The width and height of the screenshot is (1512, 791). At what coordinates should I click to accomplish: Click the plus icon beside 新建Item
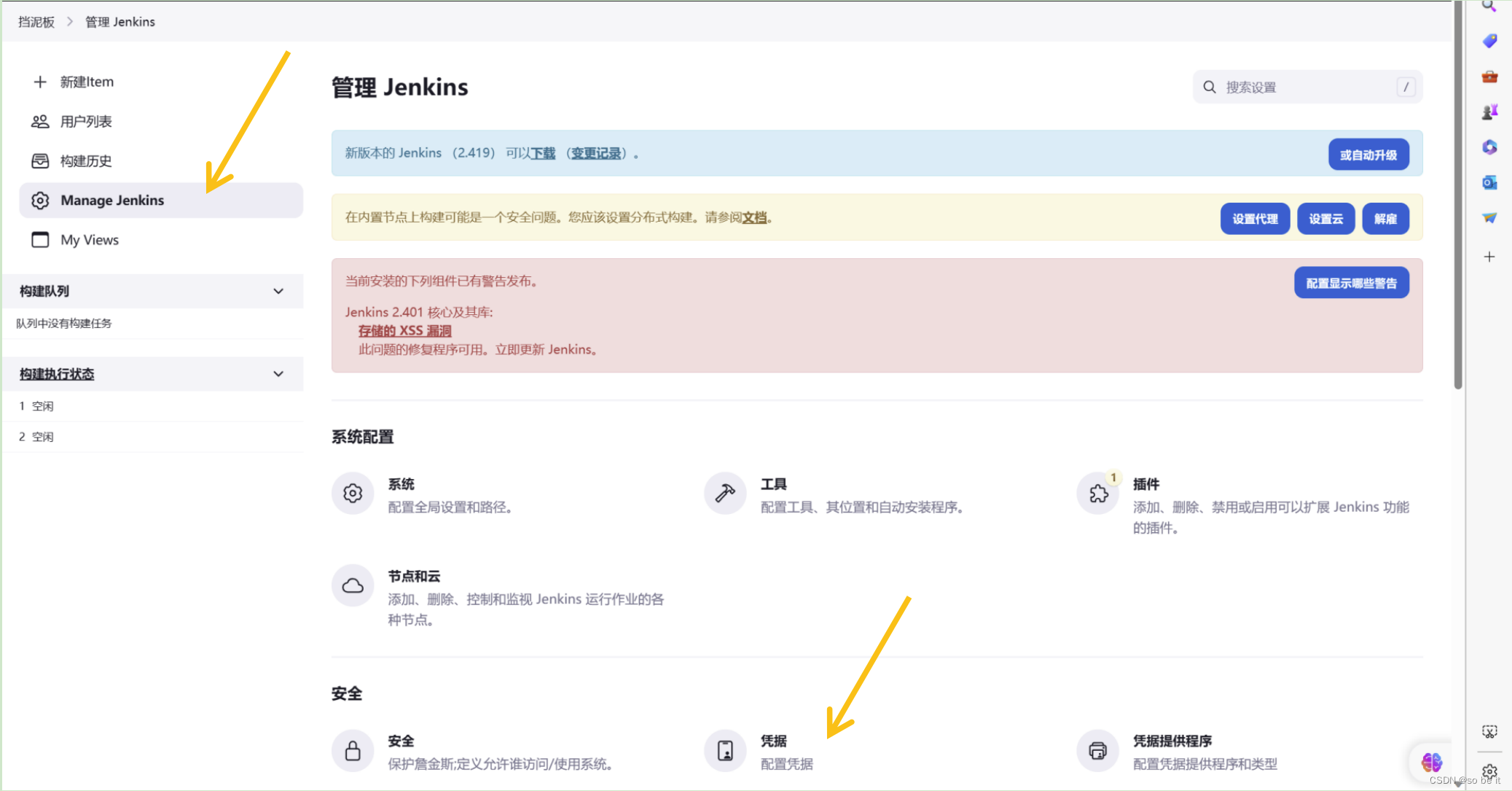tap(40, 82)
